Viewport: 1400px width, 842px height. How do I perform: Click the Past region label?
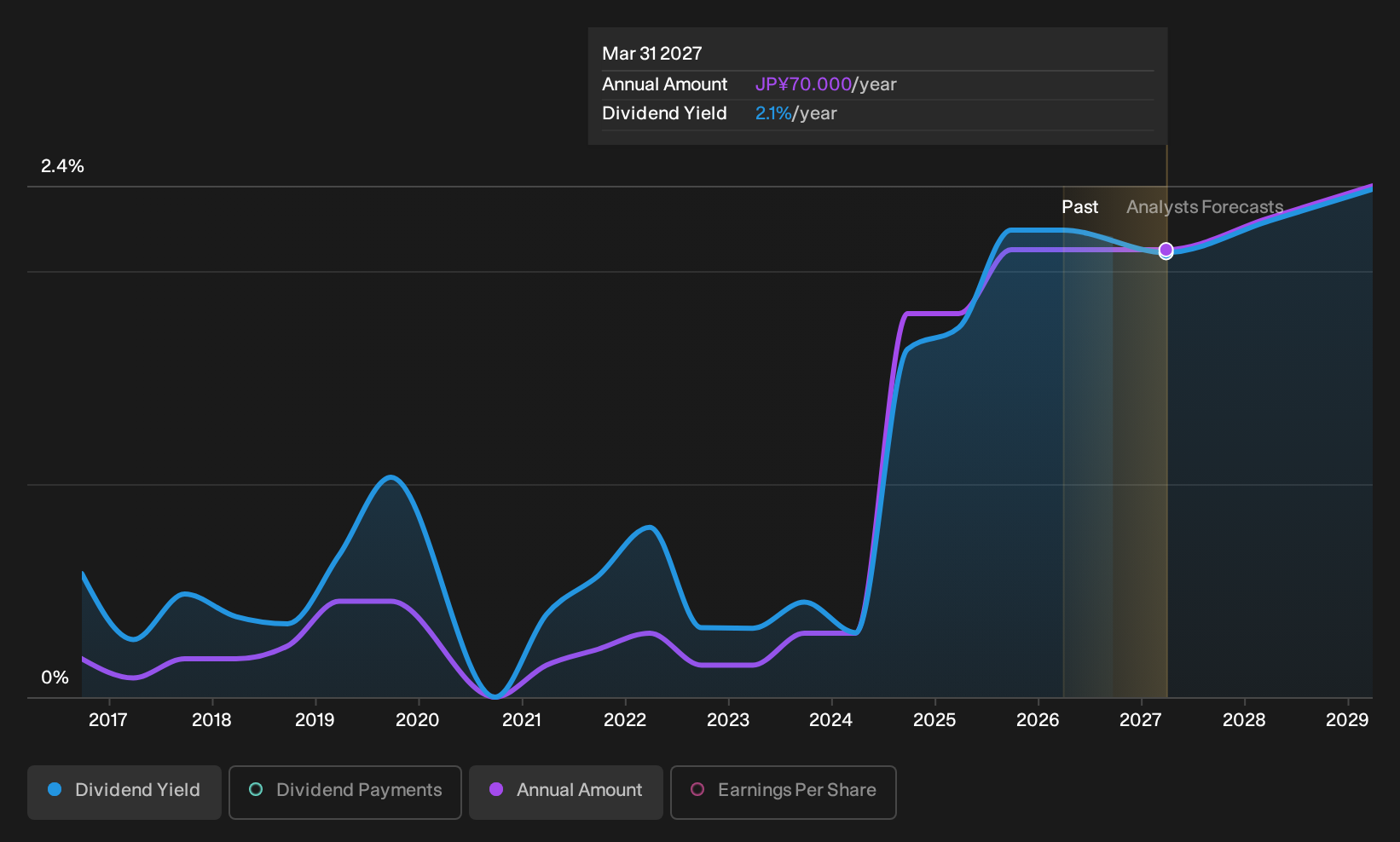point(1079,207)
